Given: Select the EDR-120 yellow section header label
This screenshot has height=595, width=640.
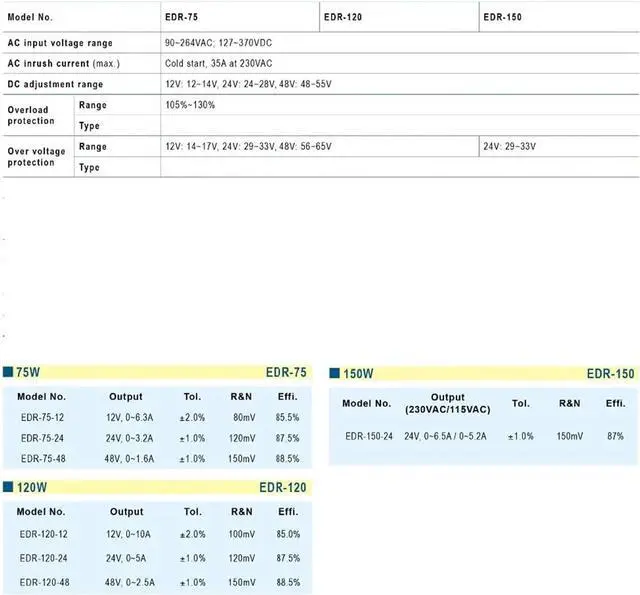Looking at the screenshot, I should (282, 487).
